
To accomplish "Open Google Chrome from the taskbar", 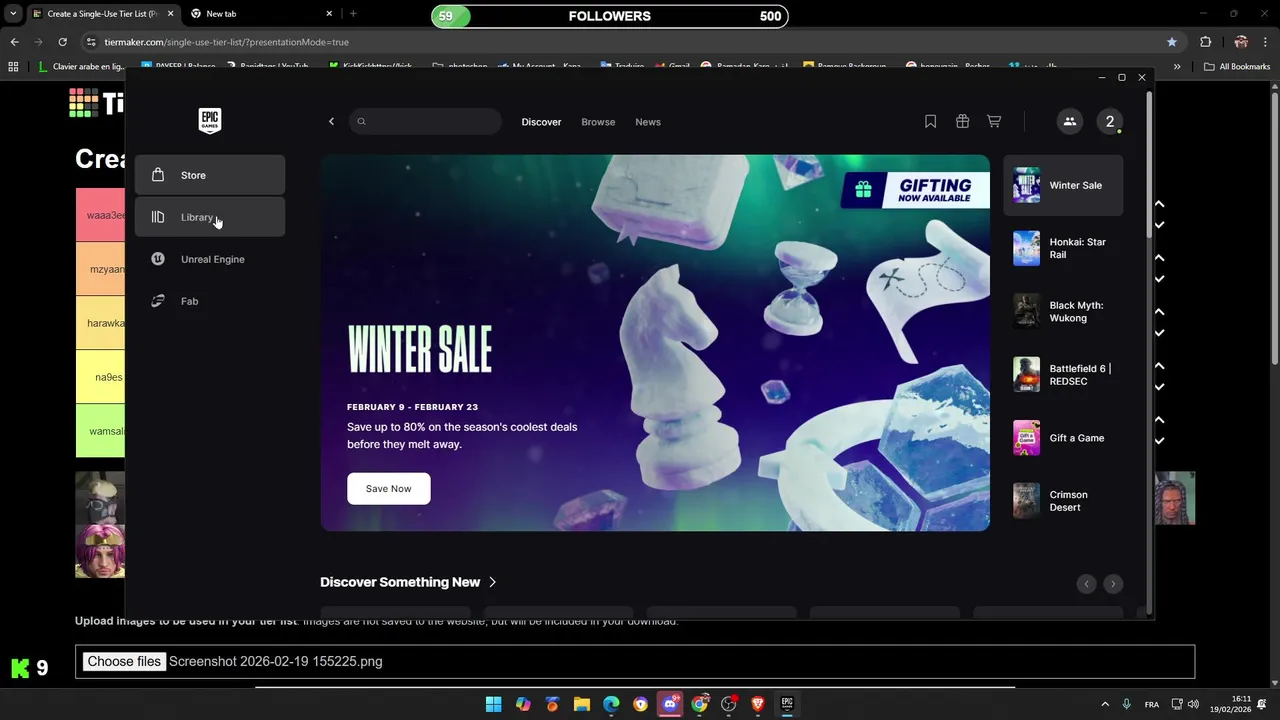I will pos(699,704).
